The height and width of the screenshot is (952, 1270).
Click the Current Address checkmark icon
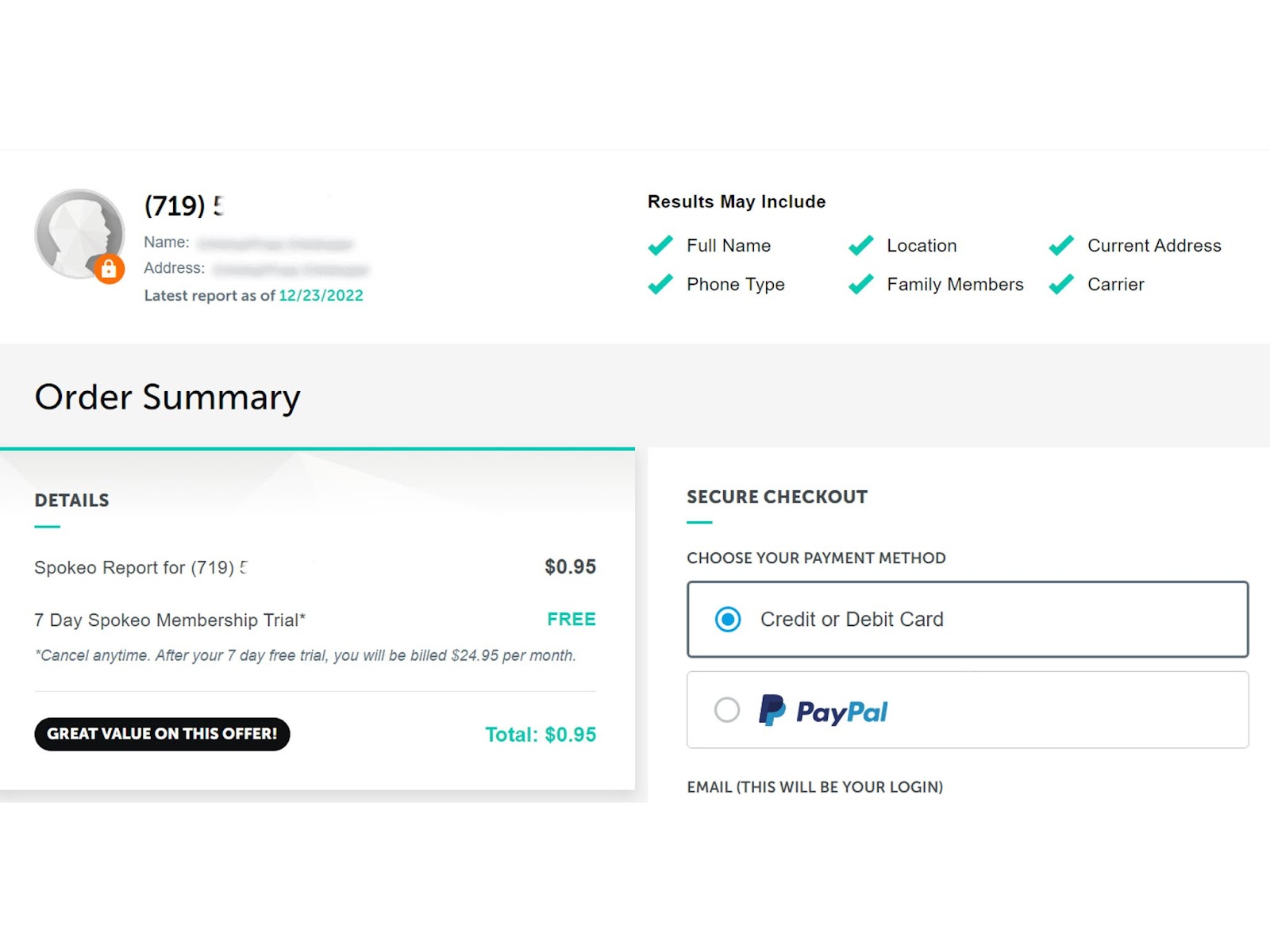coord(1061,245)
